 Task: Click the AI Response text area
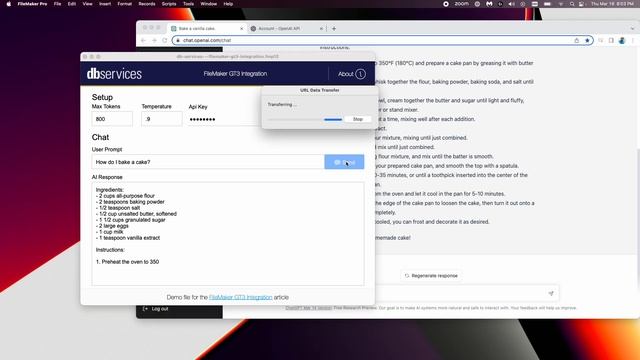(x=228, y=234)
